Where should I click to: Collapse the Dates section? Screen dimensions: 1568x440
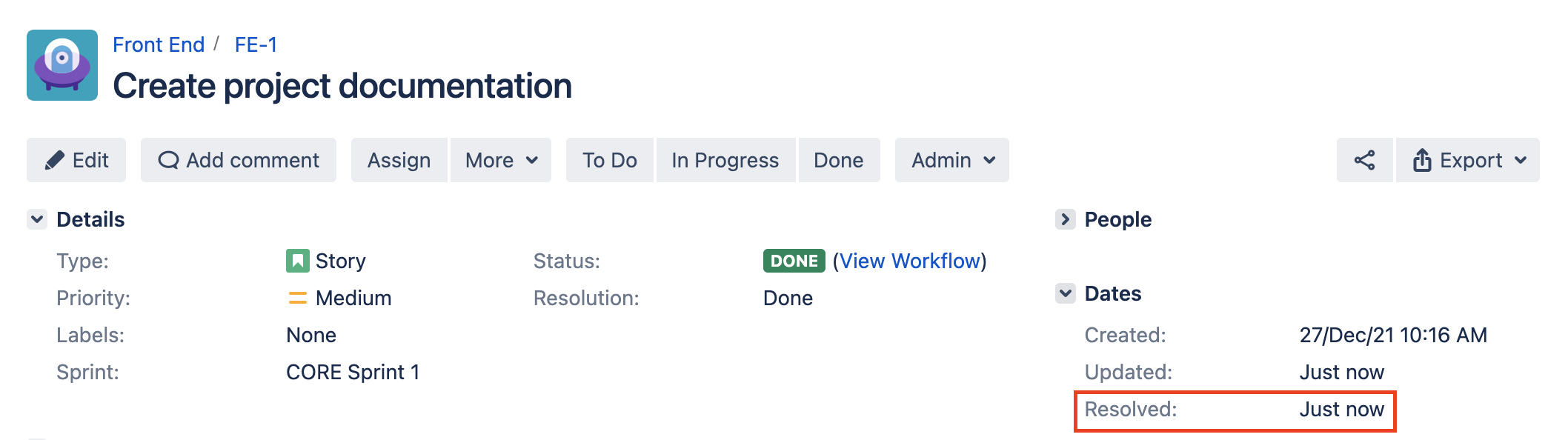[x=1065, y=293]
